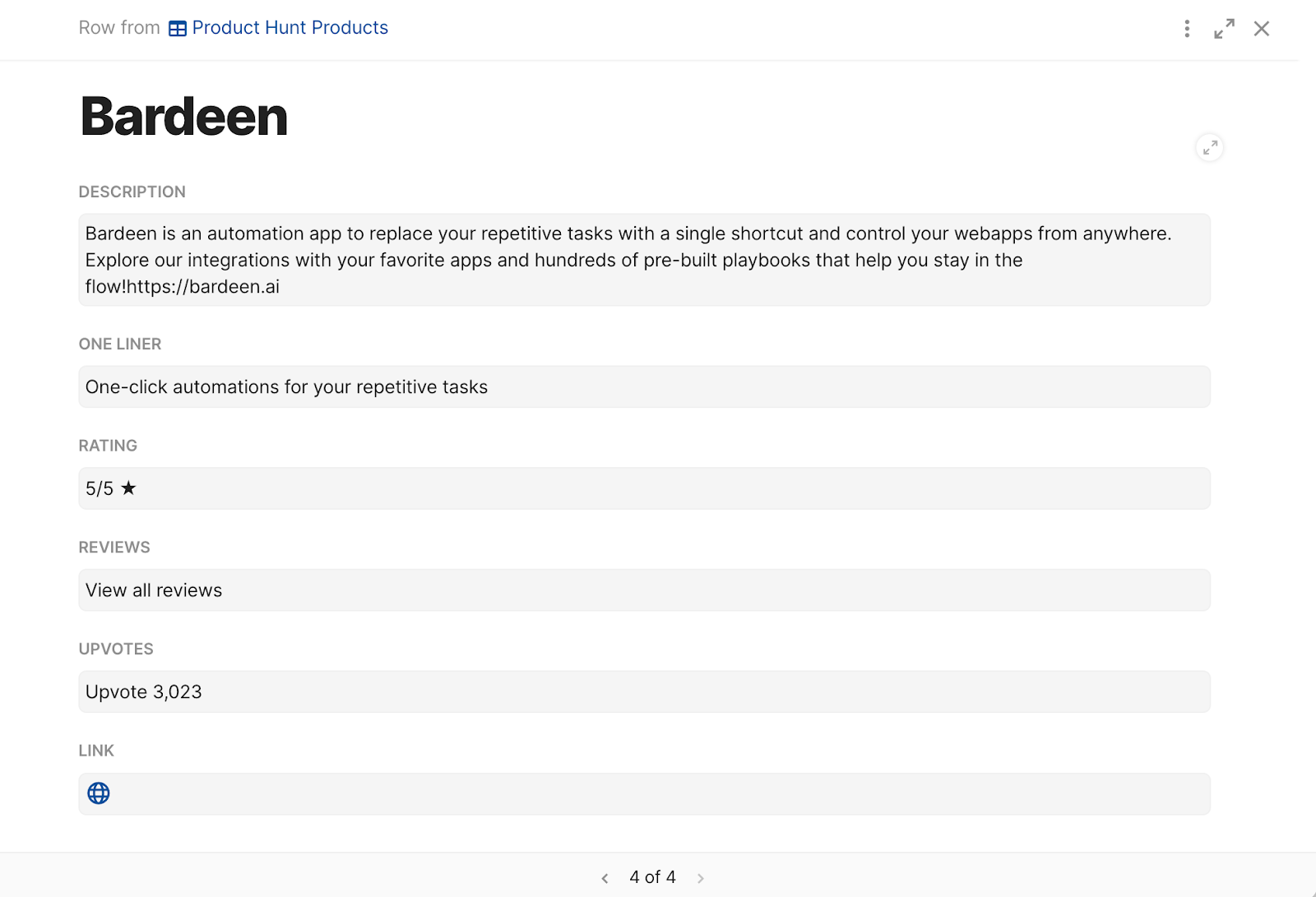Click the REVIEWS label
Screen dimensions: 1316x897
click(114, 548)
